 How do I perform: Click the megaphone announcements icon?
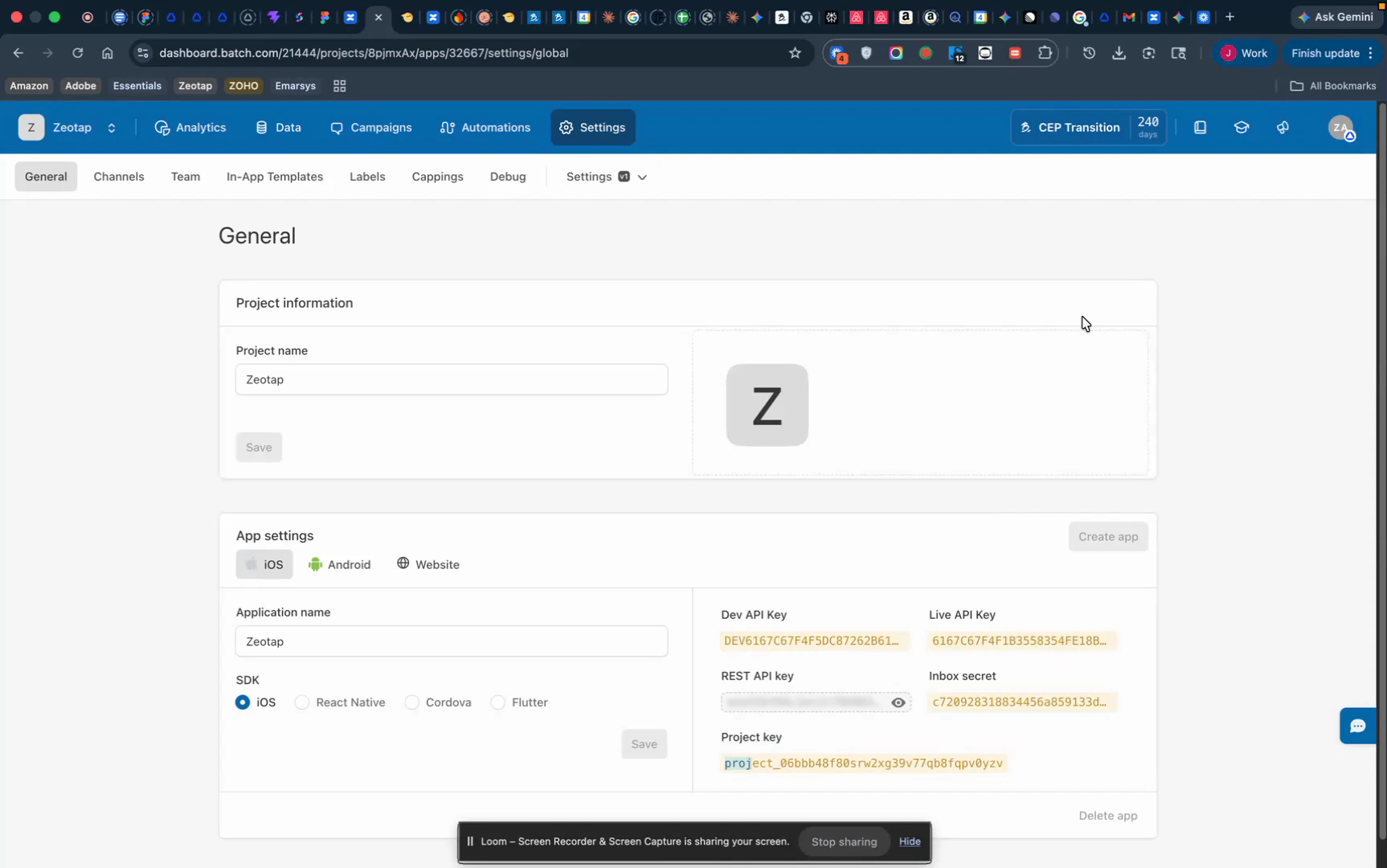click(x=1283, y=127)
